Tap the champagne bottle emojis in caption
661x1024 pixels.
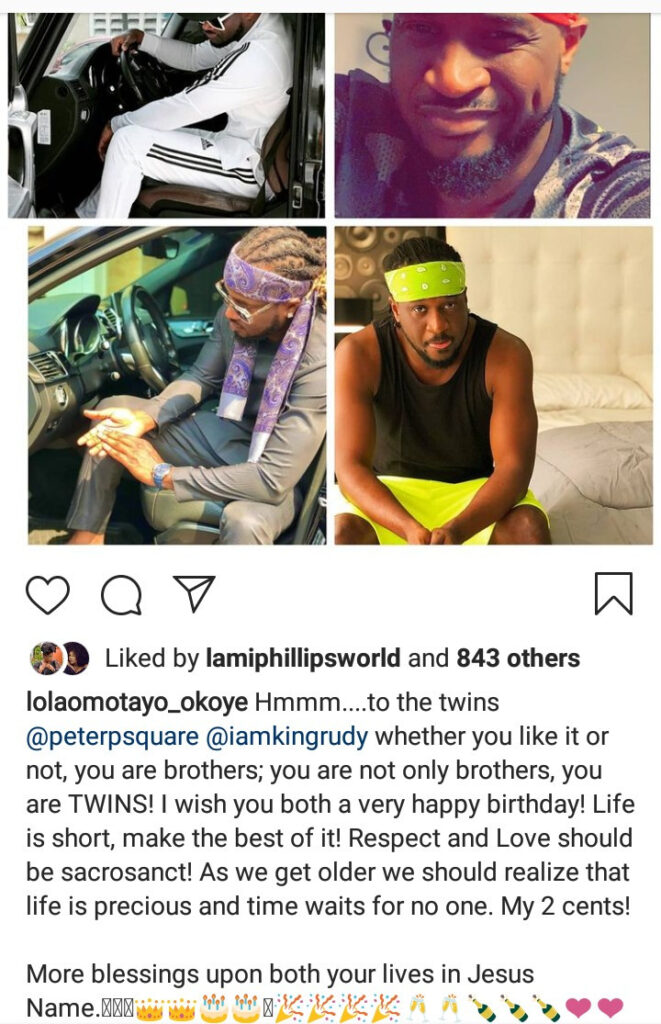(515, 1008)
